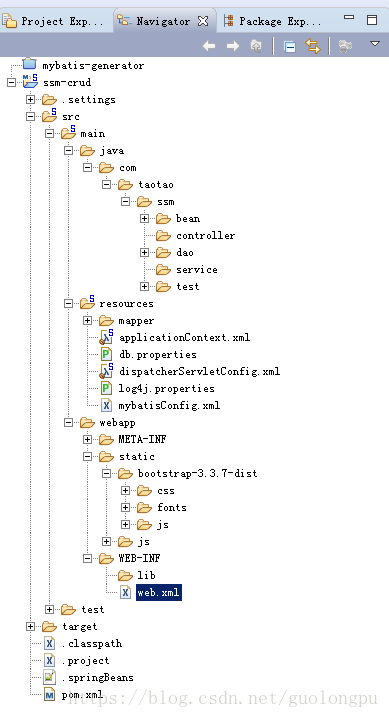Click the log4j.properties file icon
Image resolution: width=389 pixels, height=718 pixels.
click(x=106, y=388)
